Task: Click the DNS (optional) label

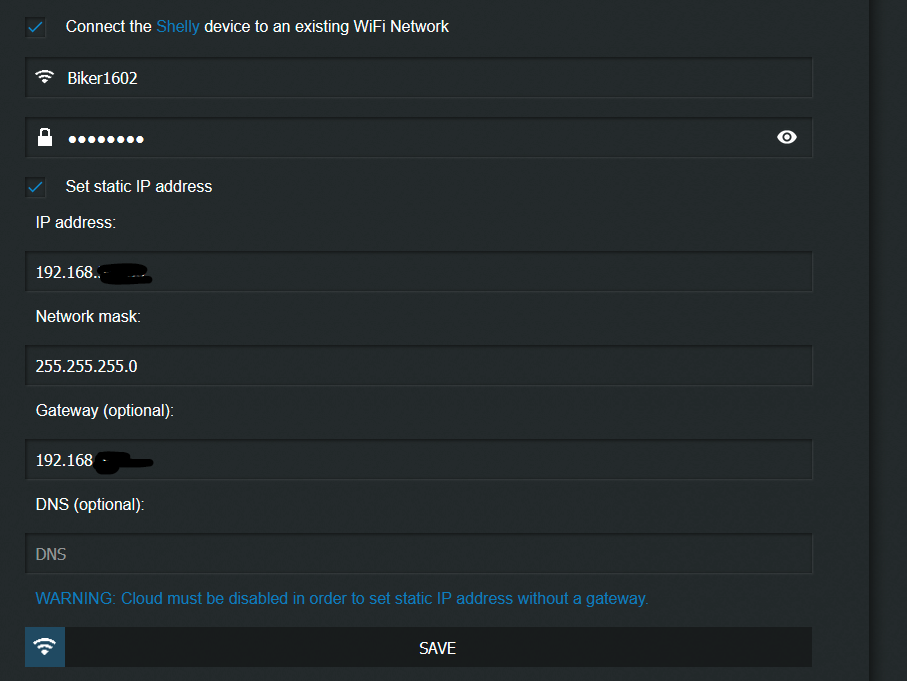Action: [90, 505]
